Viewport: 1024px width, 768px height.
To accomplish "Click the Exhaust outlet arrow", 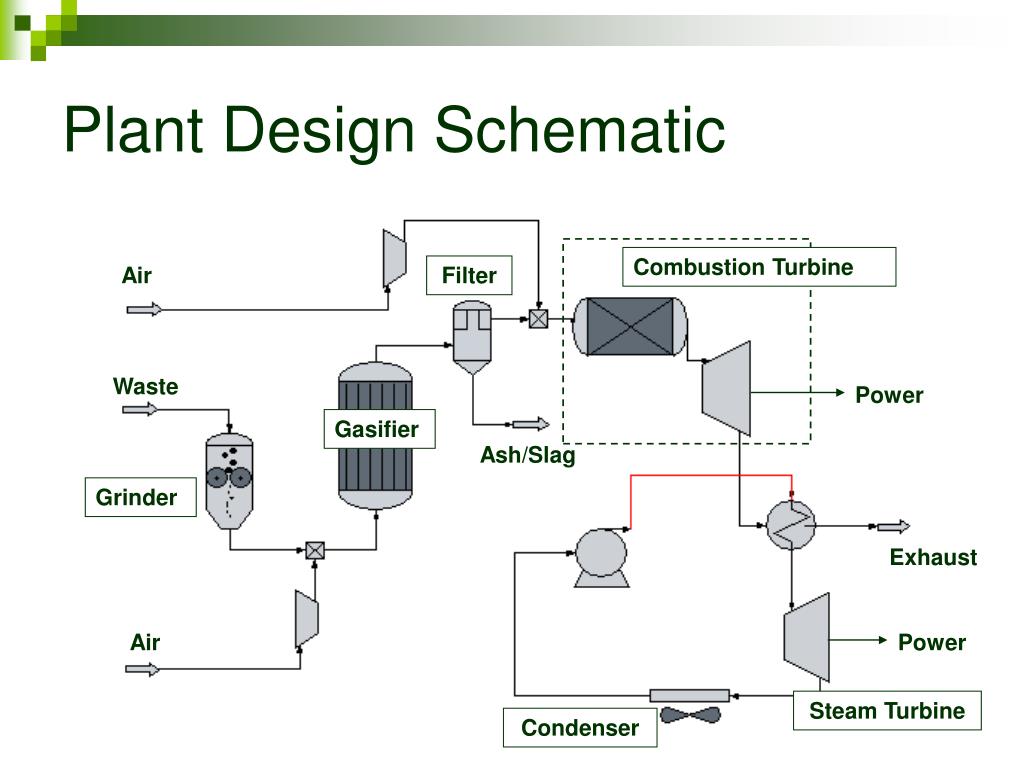I will tap(893, 526).
